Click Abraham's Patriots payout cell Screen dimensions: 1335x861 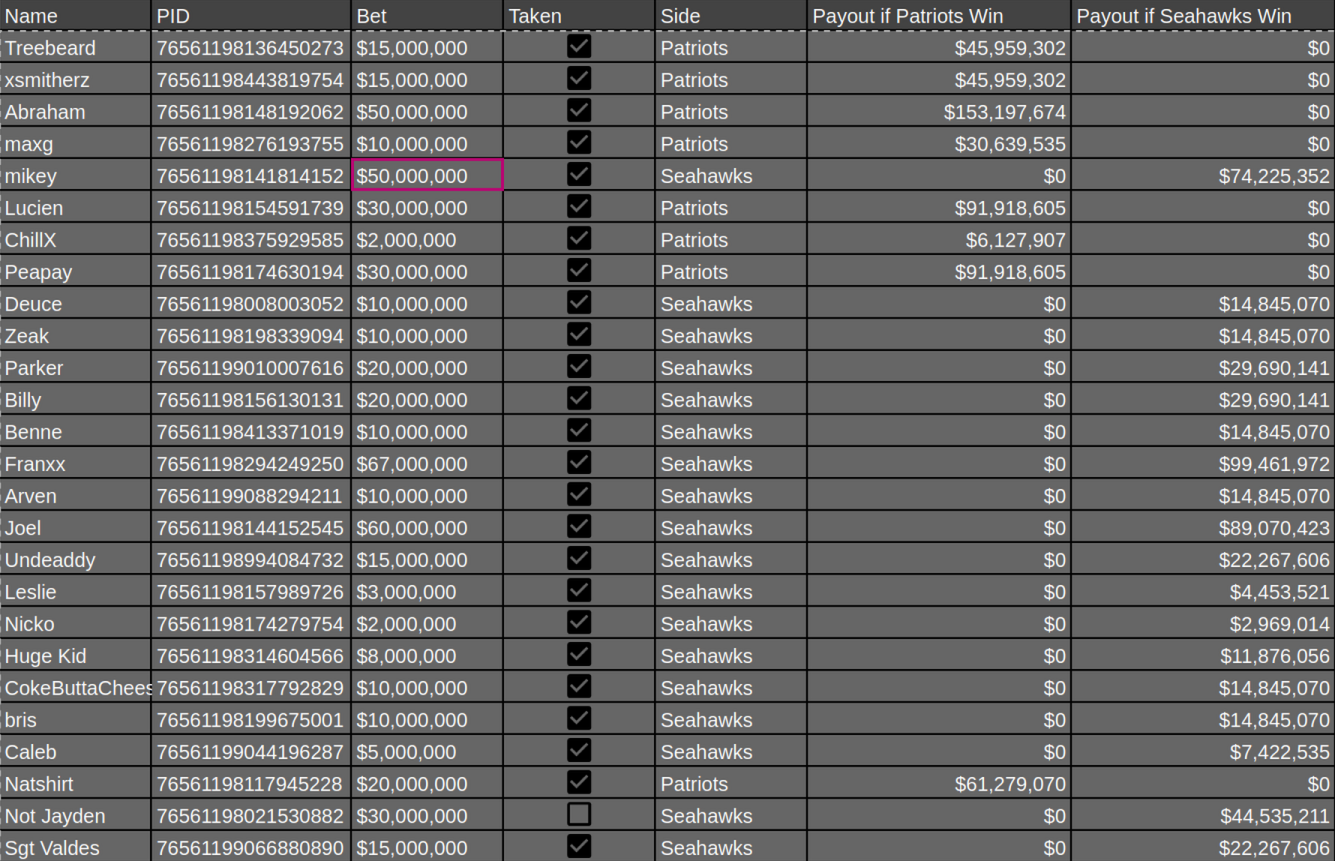point(939,112)
